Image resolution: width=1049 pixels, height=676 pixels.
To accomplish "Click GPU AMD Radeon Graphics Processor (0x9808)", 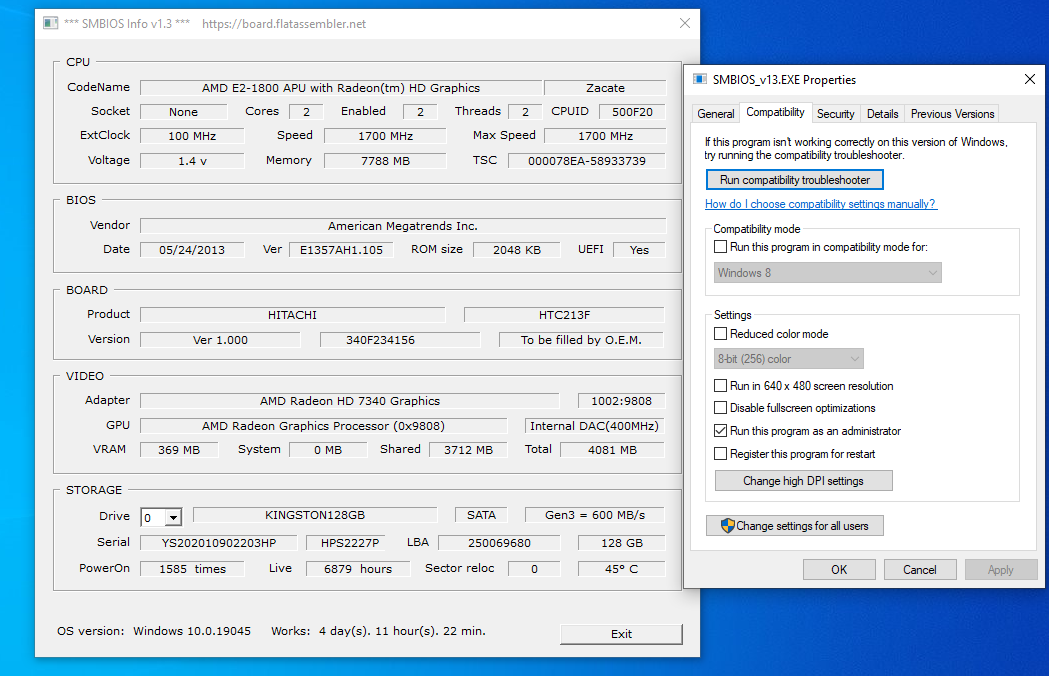I will point(323,426).
